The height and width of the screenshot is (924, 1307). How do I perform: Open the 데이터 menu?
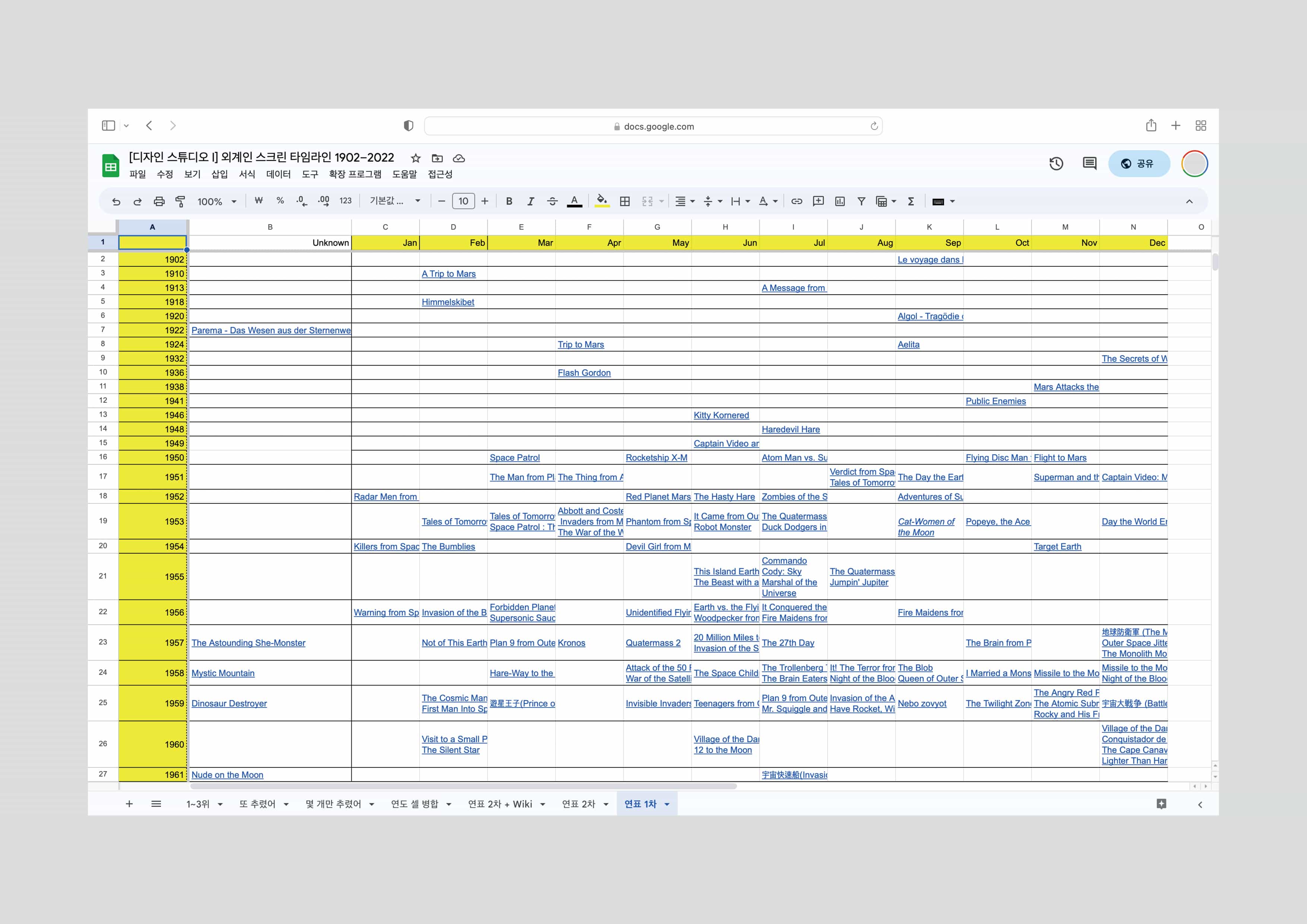pos(278,174)
